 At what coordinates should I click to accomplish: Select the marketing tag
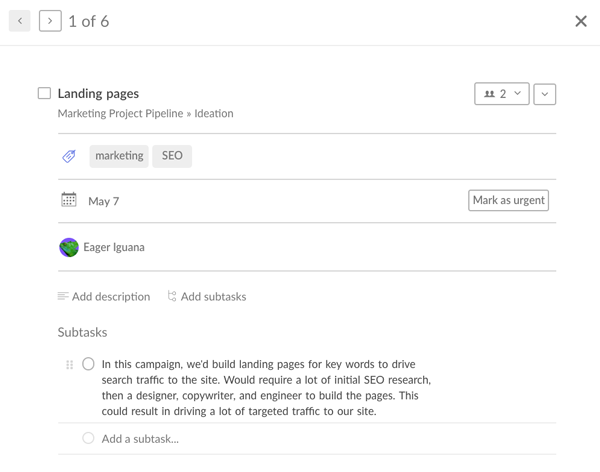(119, 156)
